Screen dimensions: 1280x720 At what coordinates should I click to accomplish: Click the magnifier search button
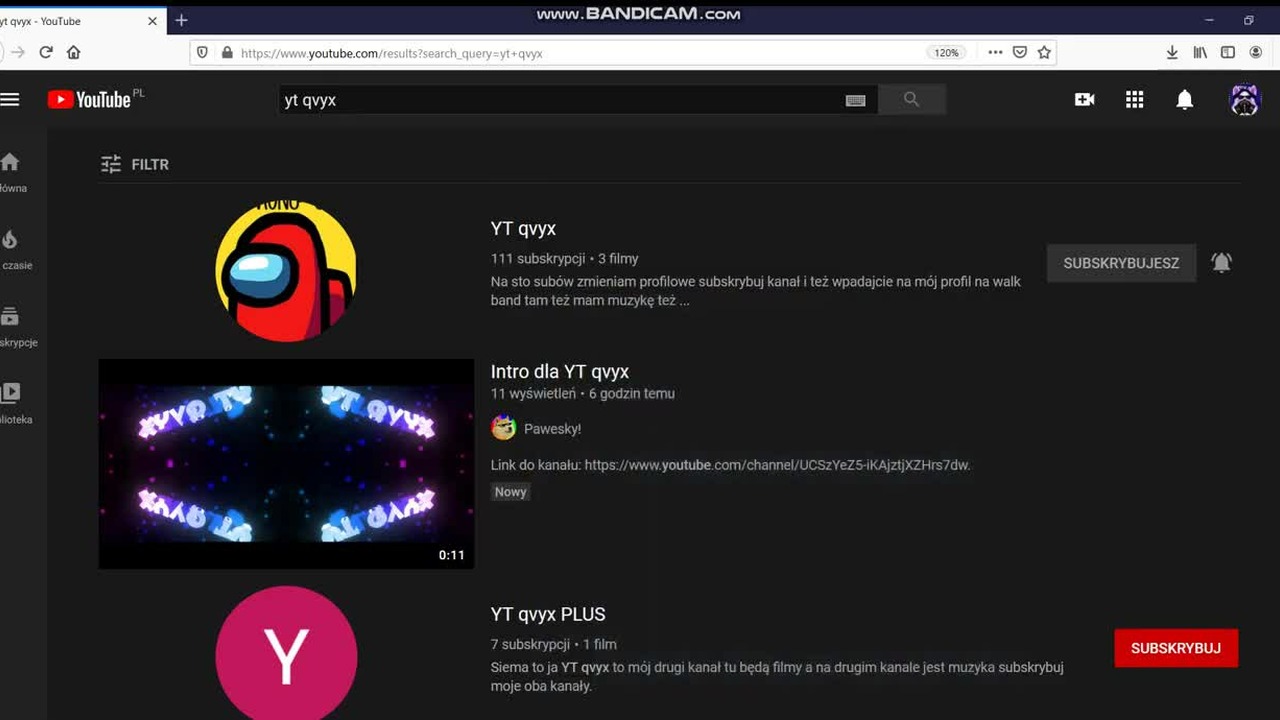pos(911,99)
